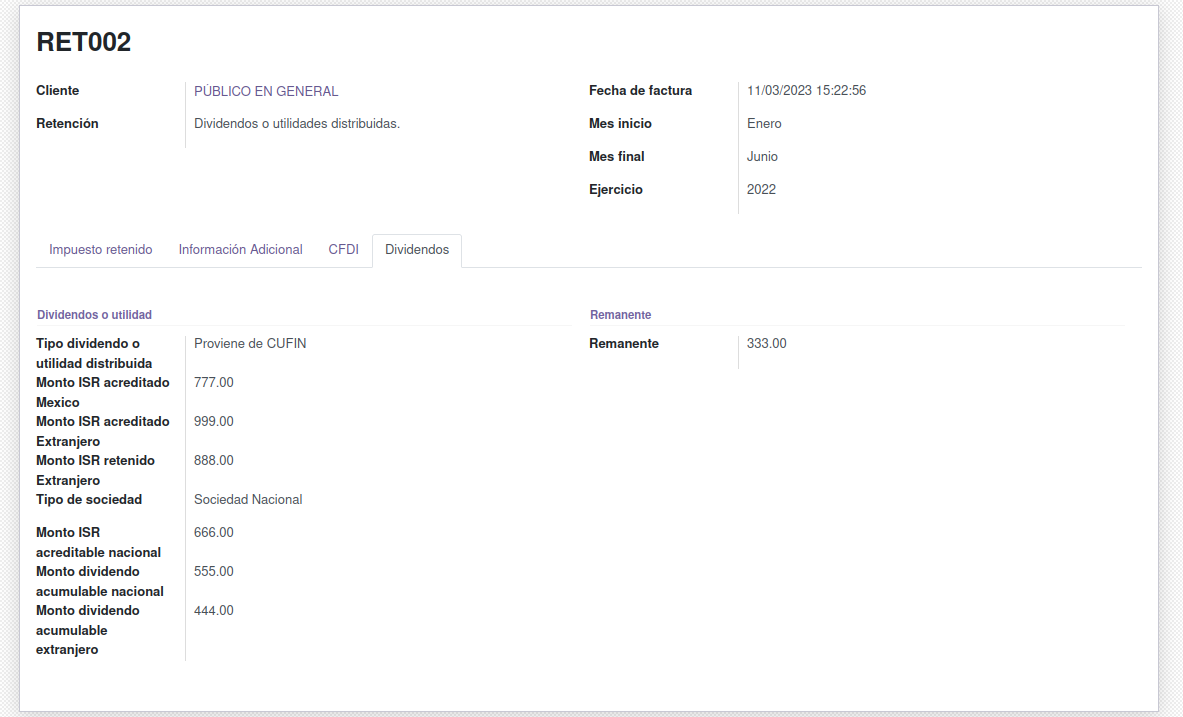Click the 666.00 ISR acreditable nacional amount
Image resolution: width=1183 pixels, height=717 pixels.
(x=213, y=533)
